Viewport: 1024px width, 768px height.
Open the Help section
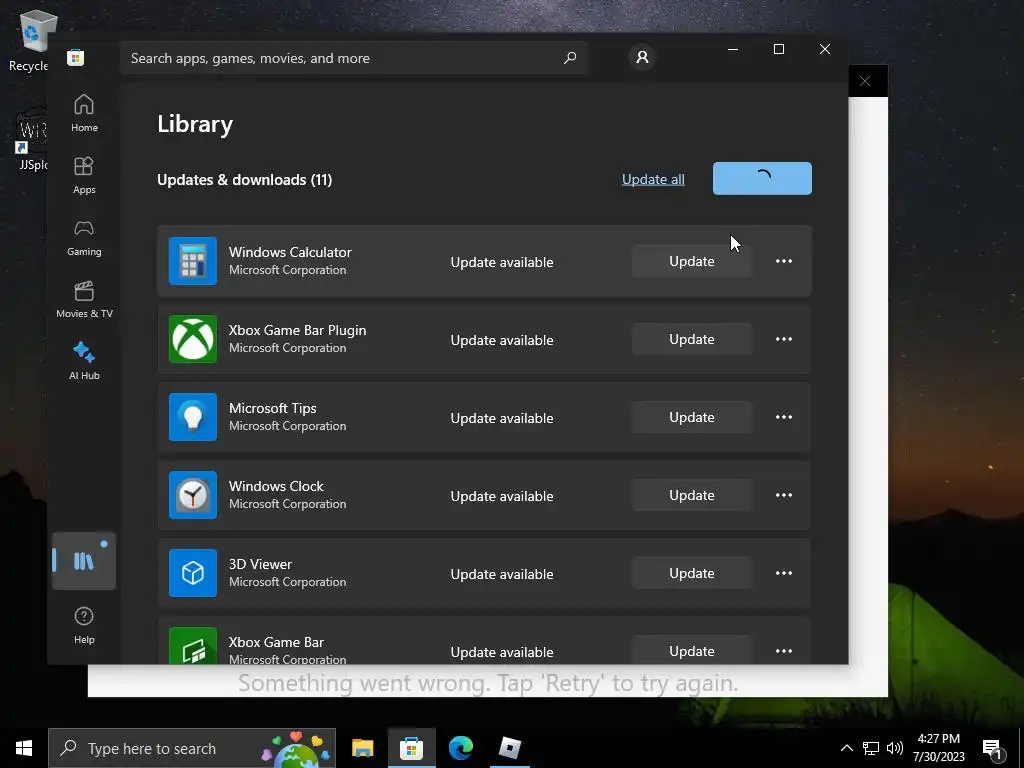[84, 625]
